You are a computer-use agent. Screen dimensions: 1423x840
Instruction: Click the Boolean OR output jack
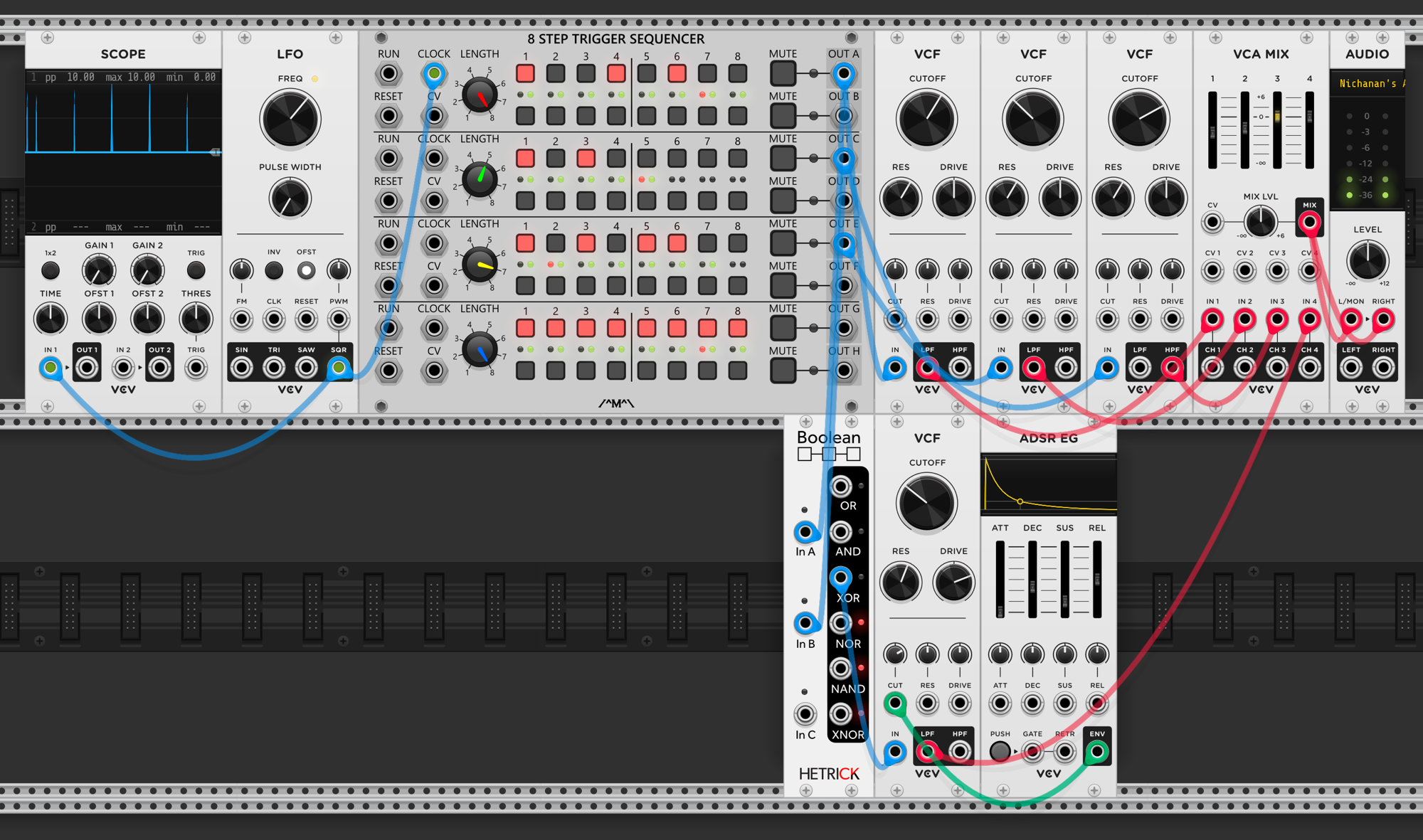[x=841, y=487]
